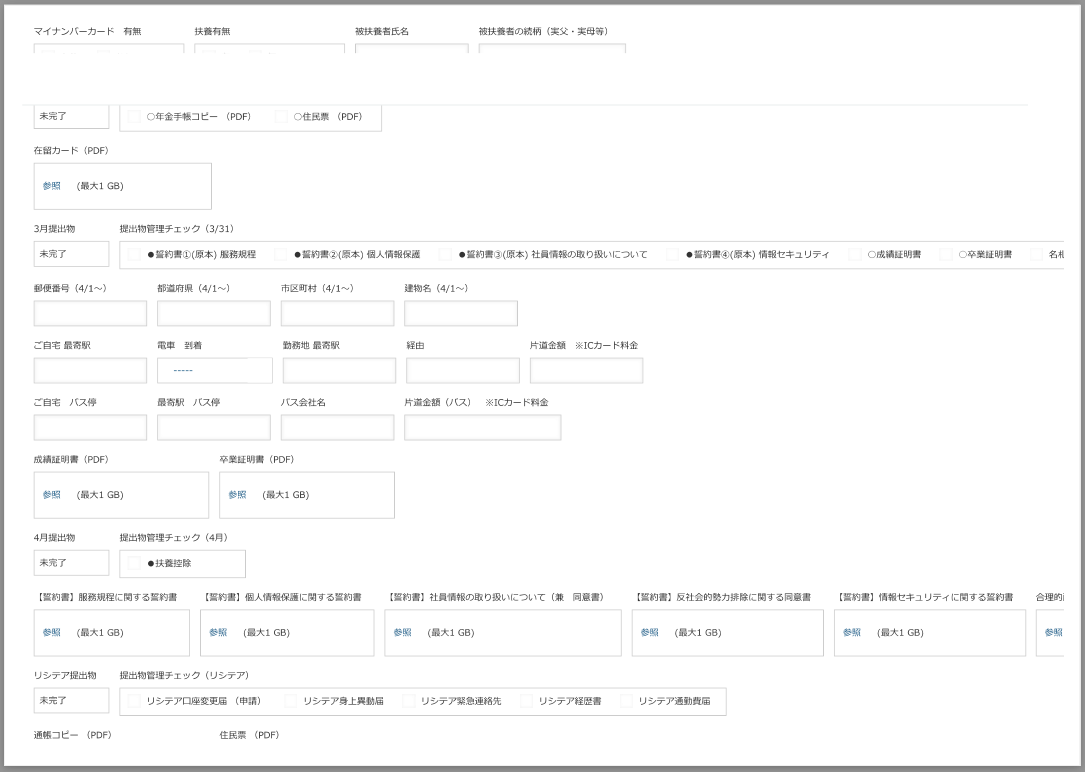Viewport: 1085px width, 772px height.
Task: Open 未完了 field beside 年金手帳コピー checklist
Action: pos(71,116)
